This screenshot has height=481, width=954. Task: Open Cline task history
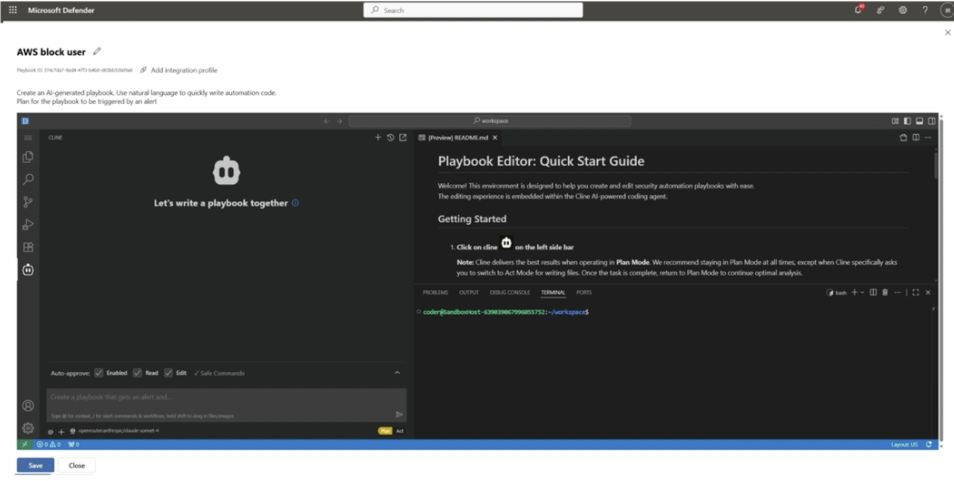pyautogui.click(x=391, y=137)
